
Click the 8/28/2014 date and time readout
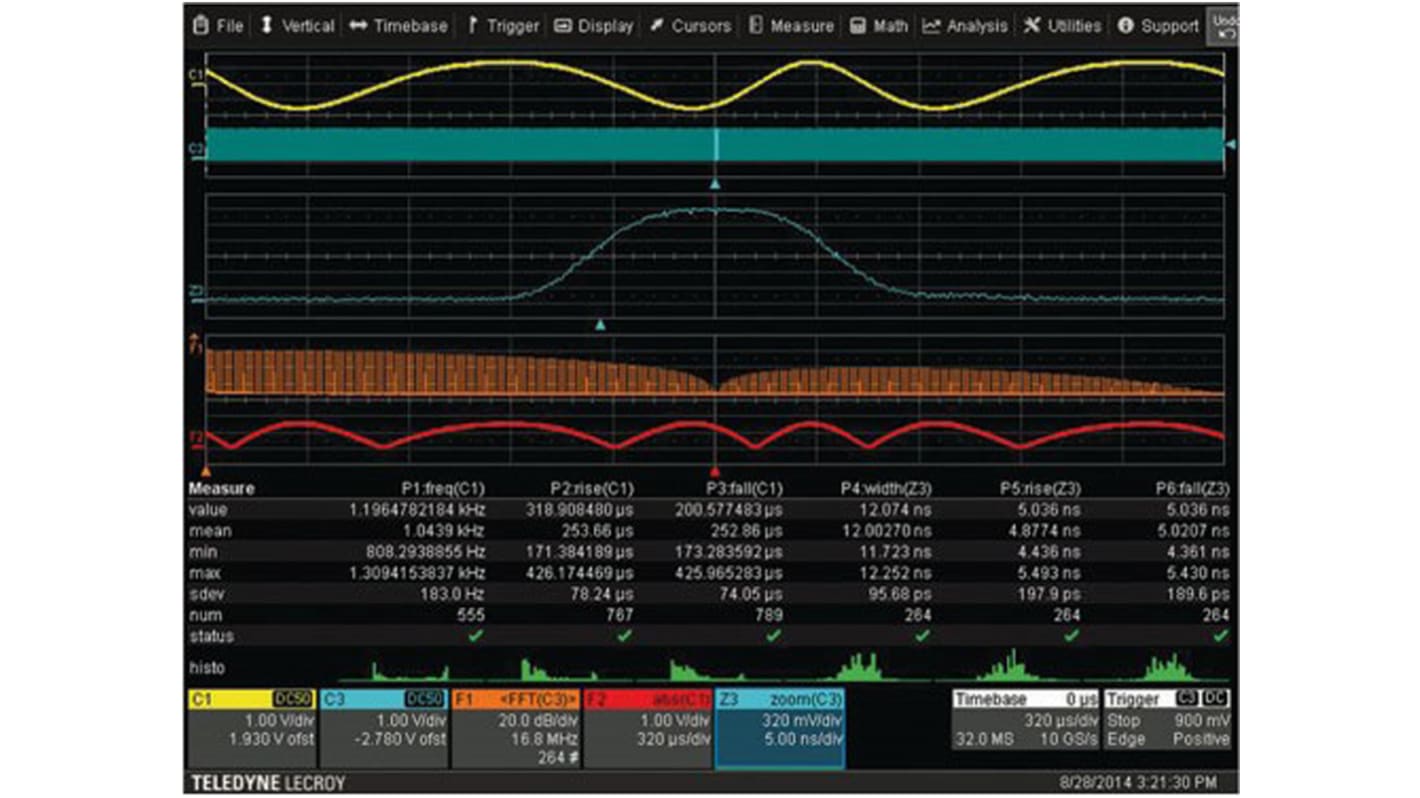pyautogui.click(x=1139, y=782)
